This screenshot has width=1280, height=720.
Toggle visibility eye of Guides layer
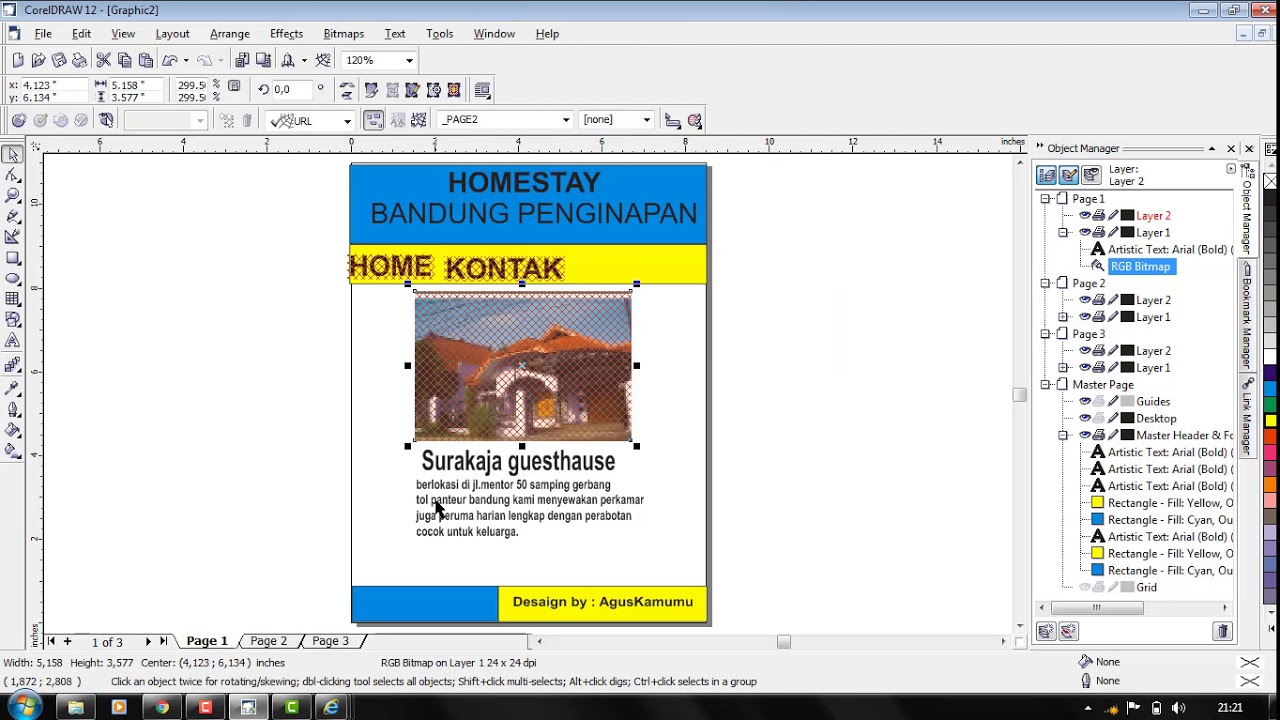(x=1084, y=402)
